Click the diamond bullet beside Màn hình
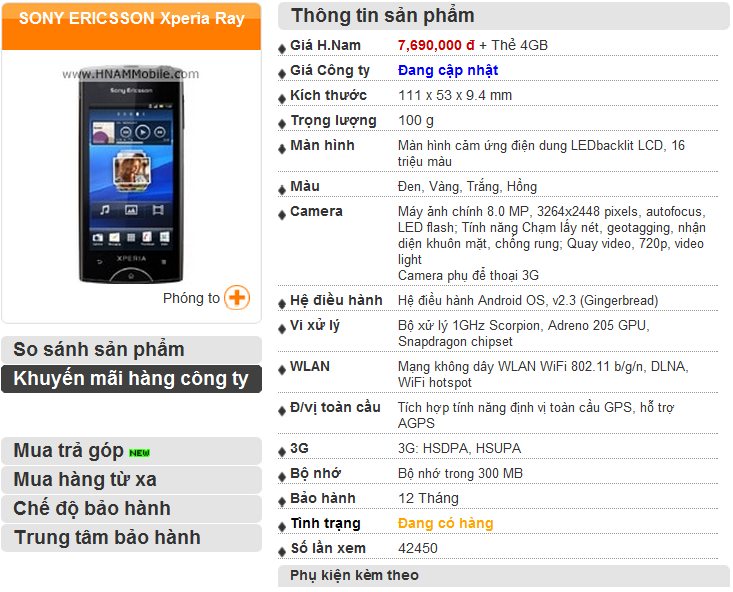 point(282,149)
